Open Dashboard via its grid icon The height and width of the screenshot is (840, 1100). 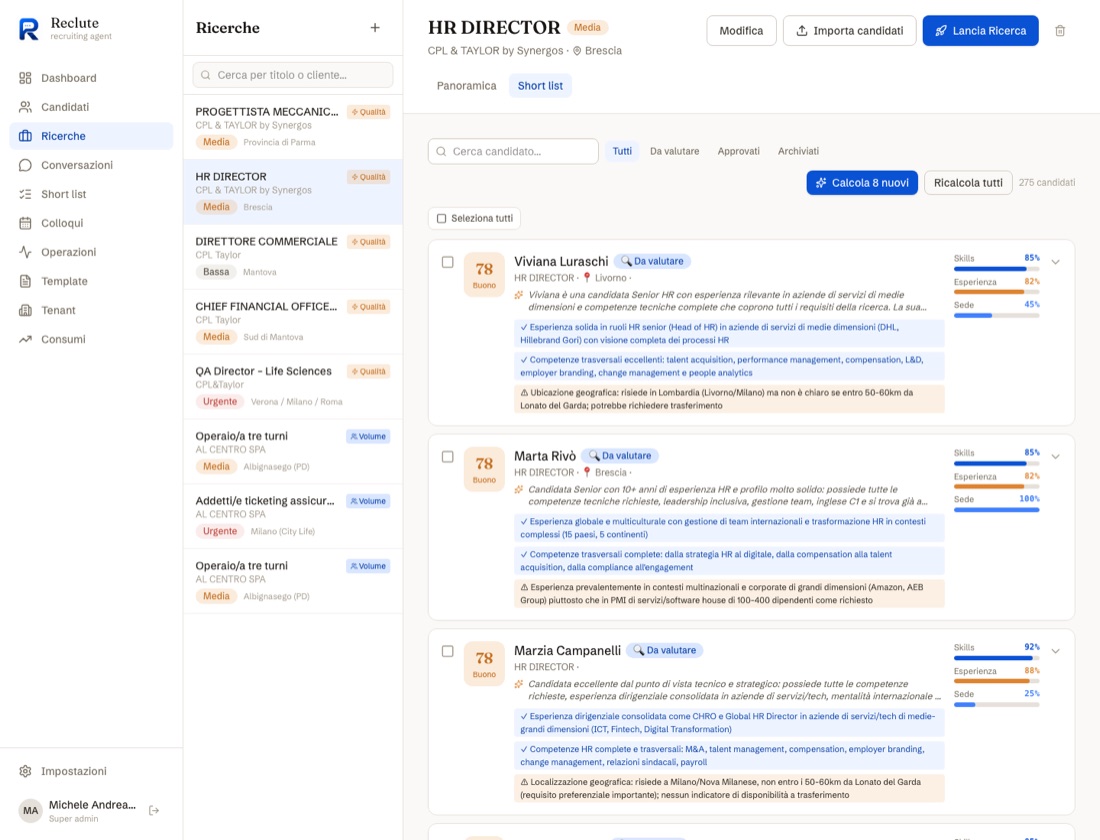(25, 78)
